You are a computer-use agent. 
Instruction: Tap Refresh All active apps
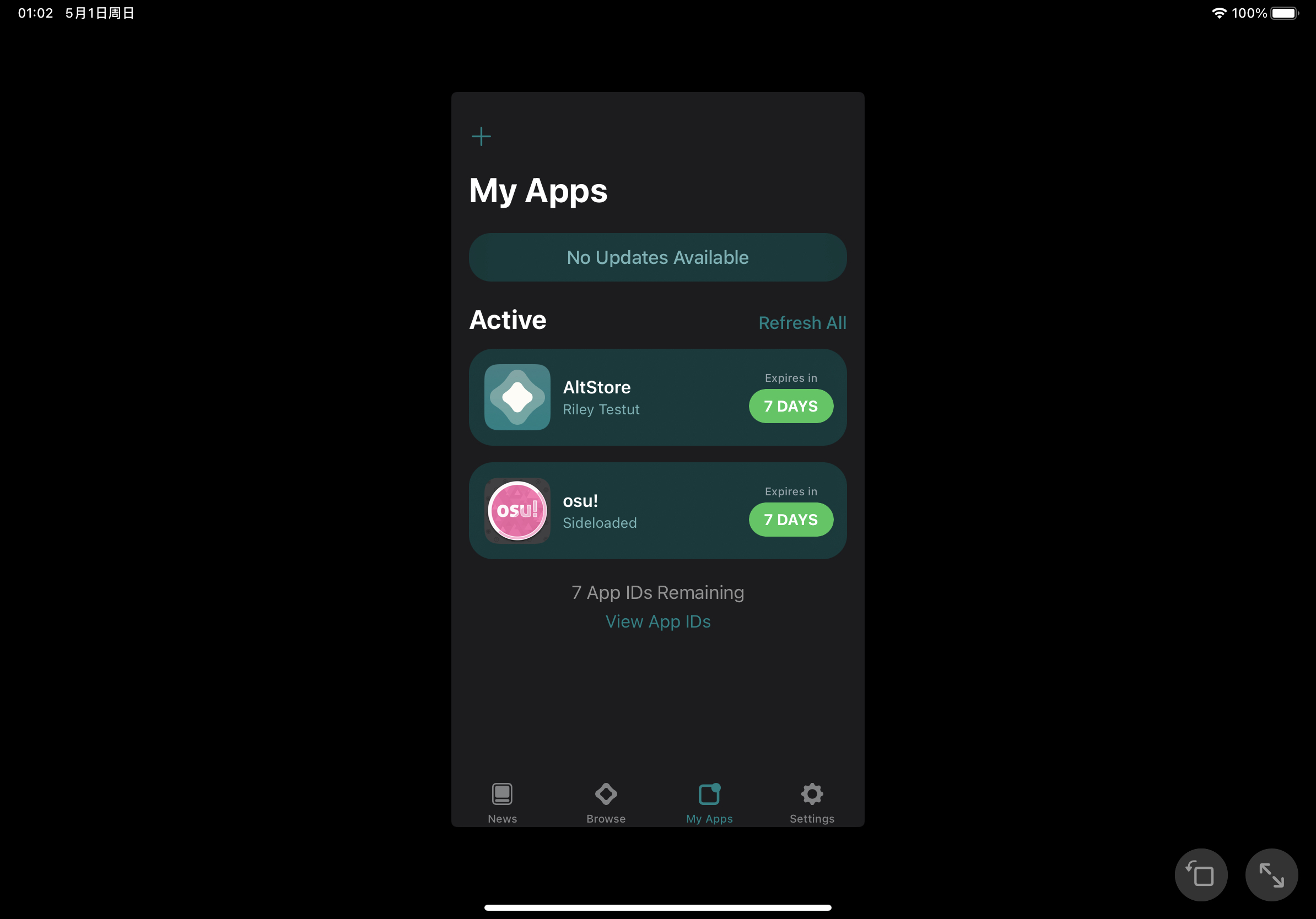(x=802, y=322)
